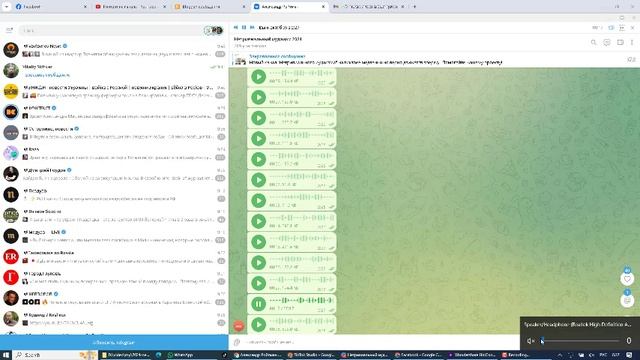Click the taskbar speaker volume icon
The height and width of the screenshot is (360, 640).
click(592, 355)
